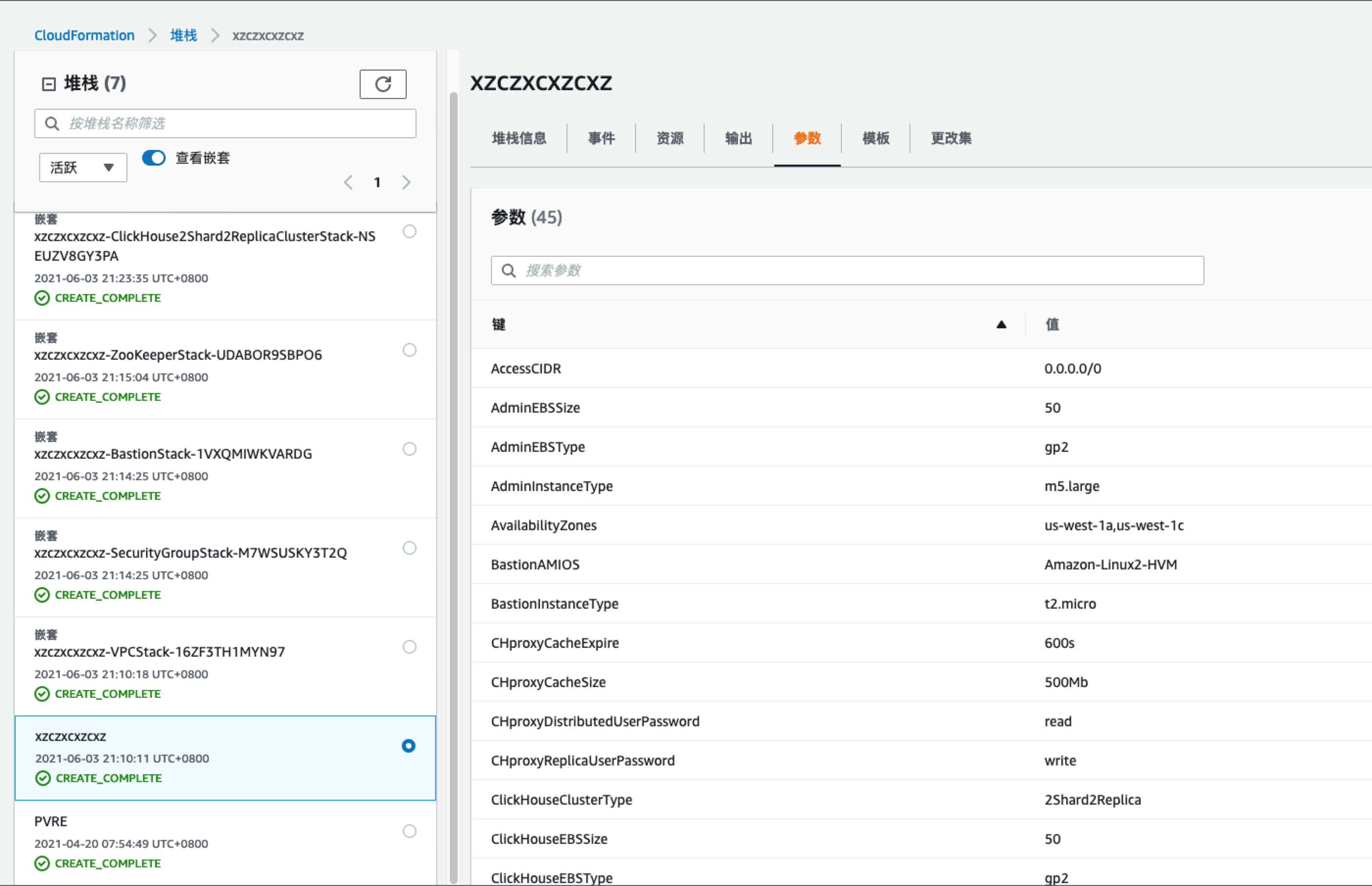Switch to the 事件 tab
1372x886 pixels.
point(601,138)
